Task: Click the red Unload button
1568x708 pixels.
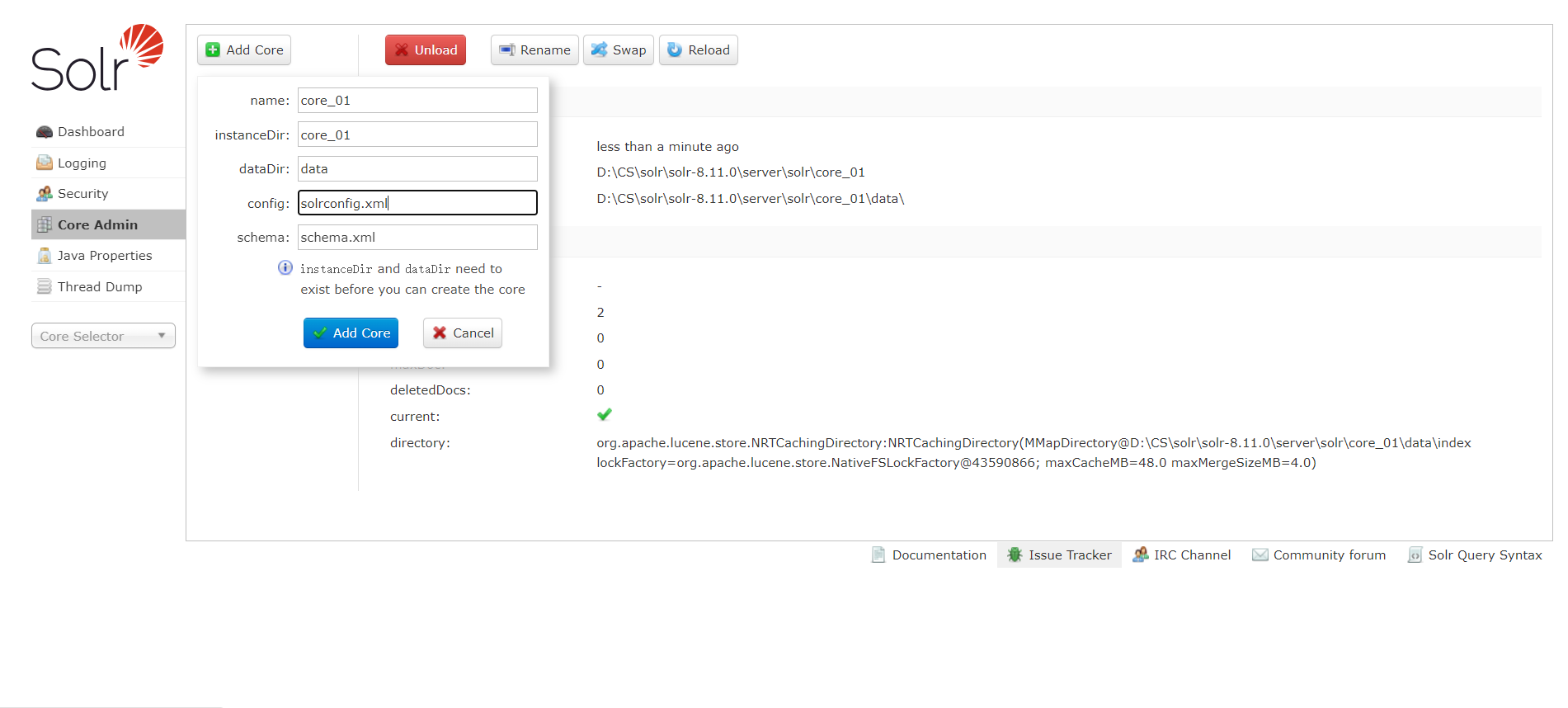Action: (x=426, y=50)
